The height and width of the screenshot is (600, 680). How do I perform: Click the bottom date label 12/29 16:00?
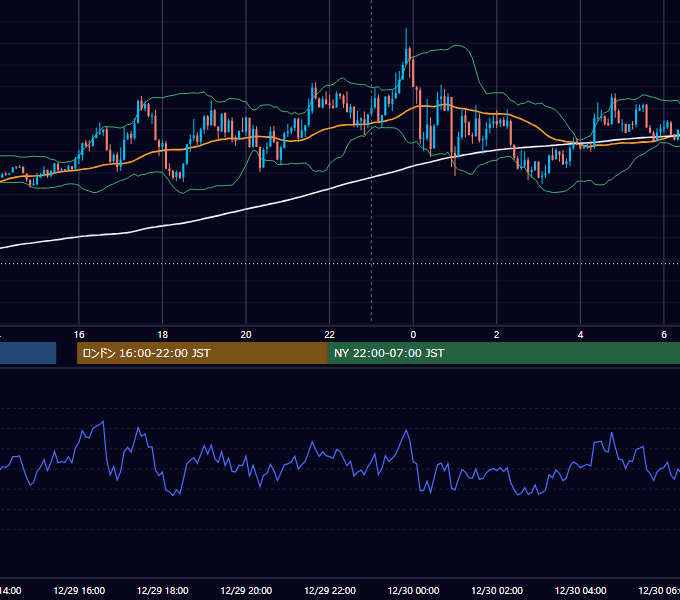coord(79,590)
